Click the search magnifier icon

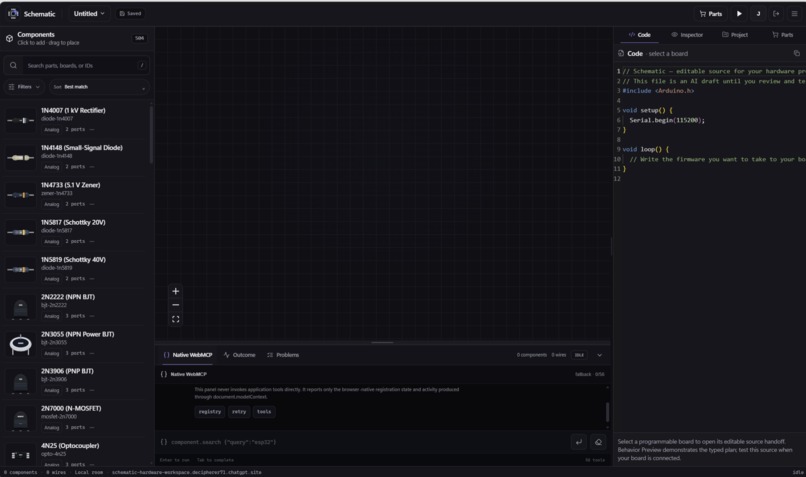coord(13,65)
